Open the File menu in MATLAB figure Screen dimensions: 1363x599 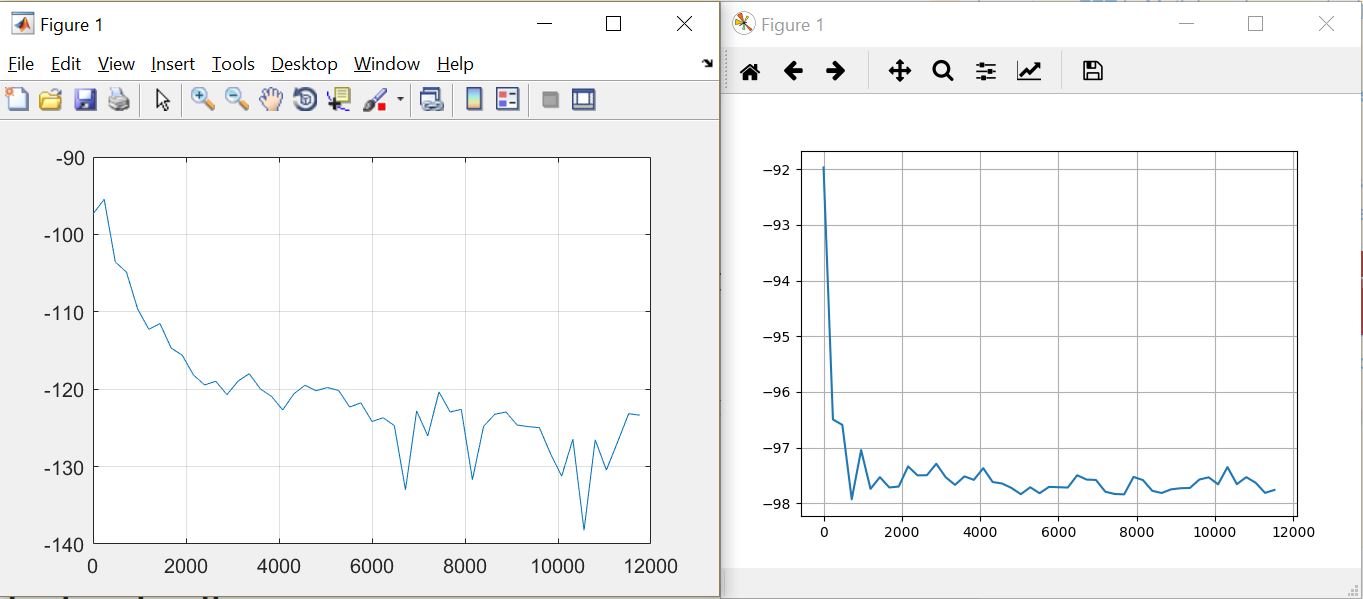(21, 64)
